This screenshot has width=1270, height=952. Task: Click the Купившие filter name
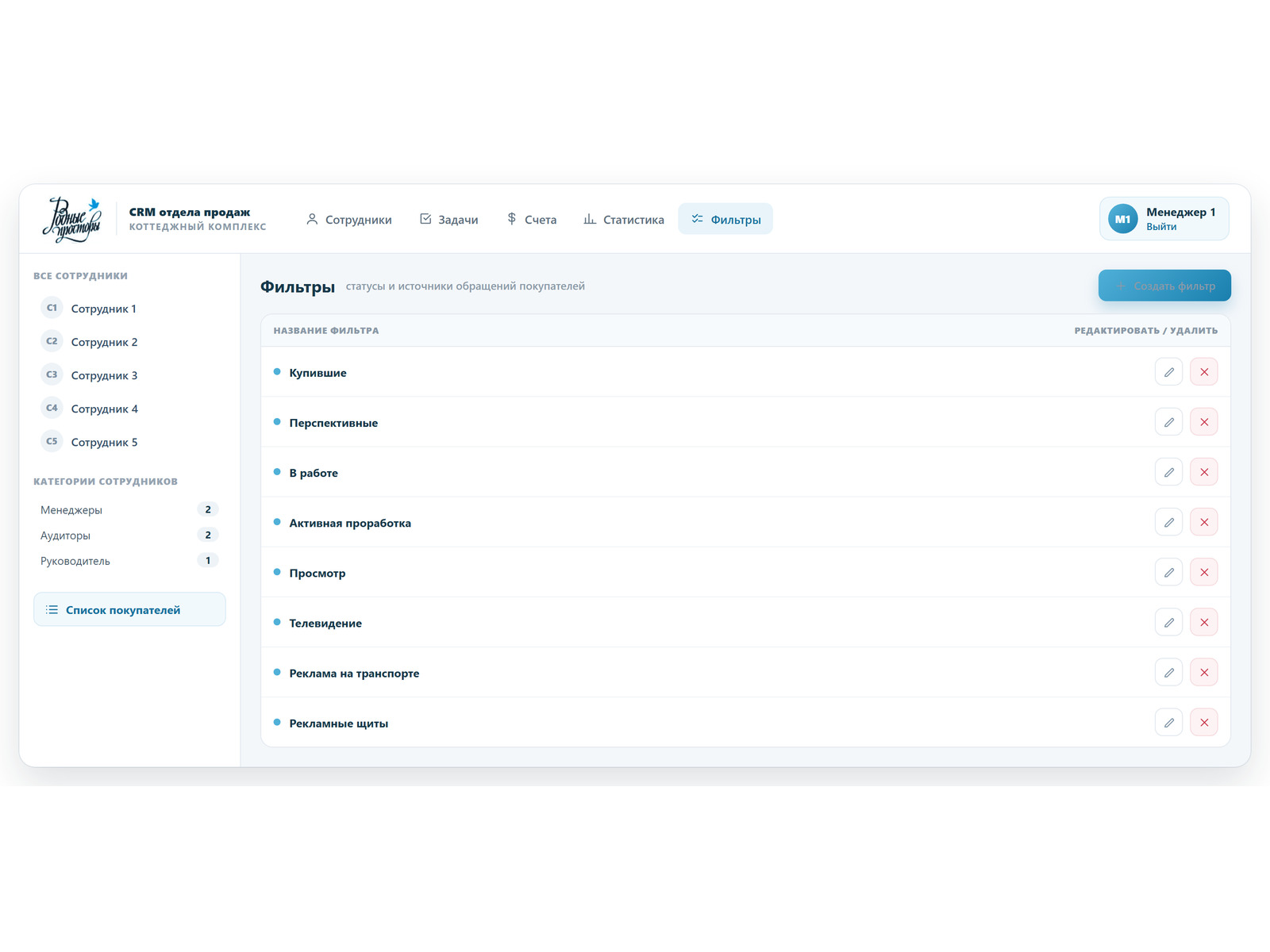(317, 373)
